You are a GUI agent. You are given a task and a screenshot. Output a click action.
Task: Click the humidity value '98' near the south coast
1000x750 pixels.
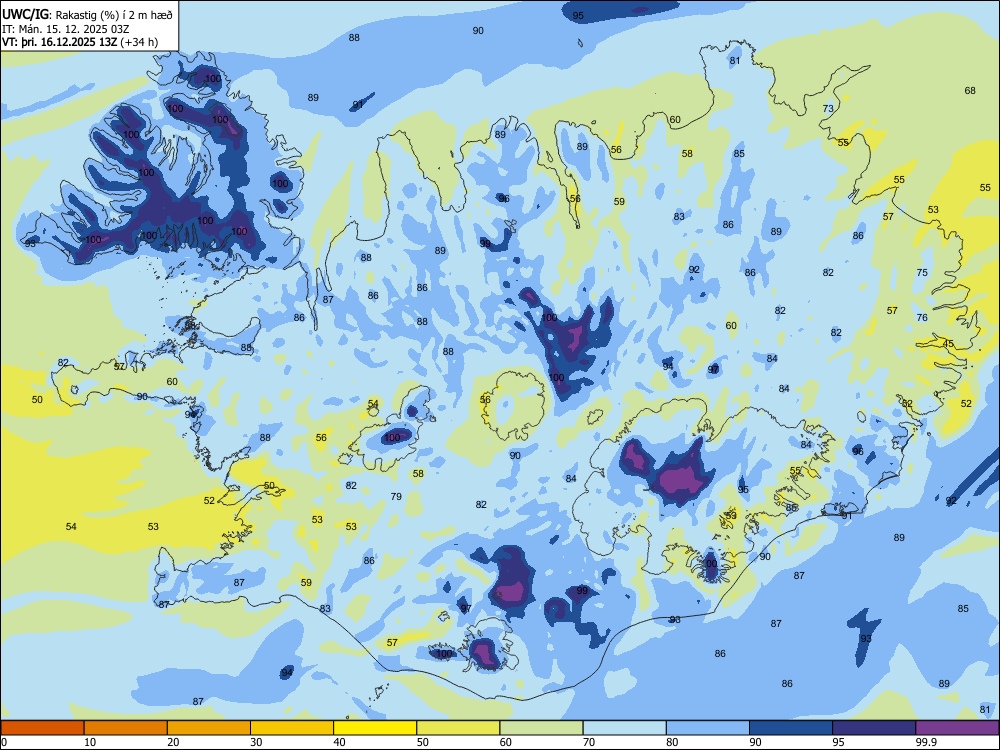(x=675, y=619)
